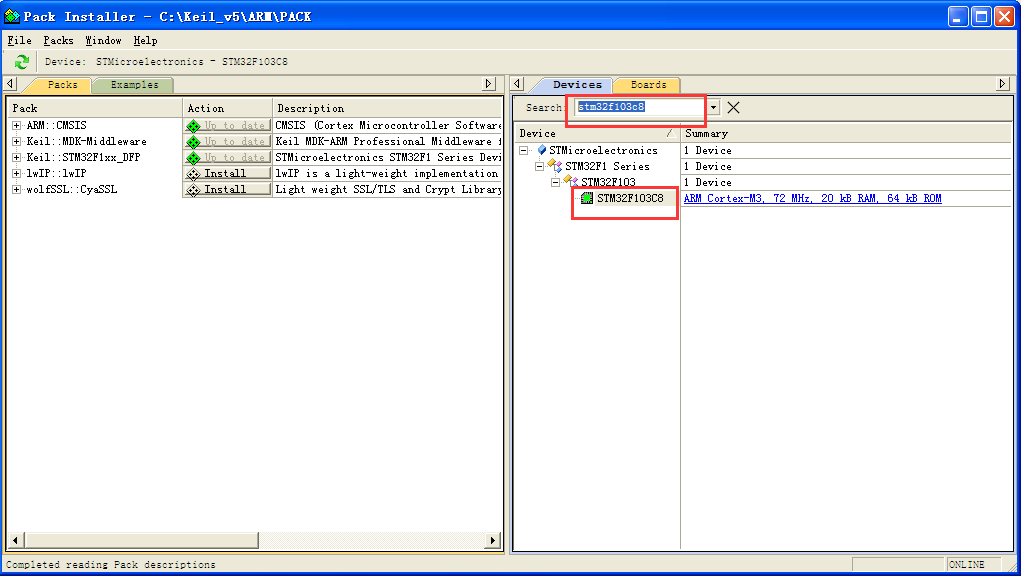Switch to the Packs tab
Viewport: 1021px width, 576px height.
63,85
